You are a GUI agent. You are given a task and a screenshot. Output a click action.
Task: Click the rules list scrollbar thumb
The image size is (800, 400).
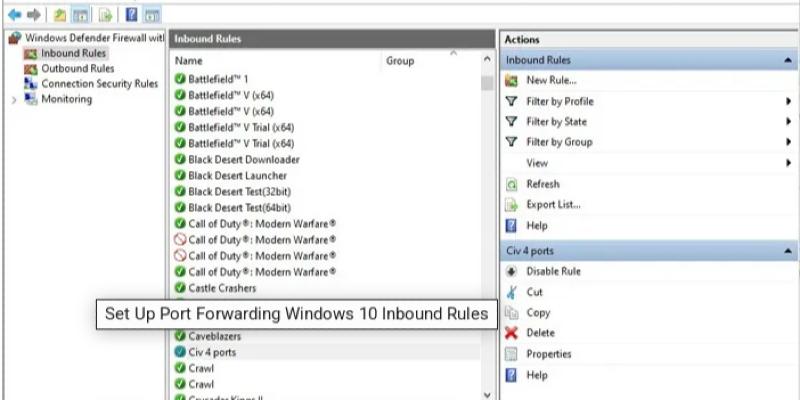pos(487,83)
